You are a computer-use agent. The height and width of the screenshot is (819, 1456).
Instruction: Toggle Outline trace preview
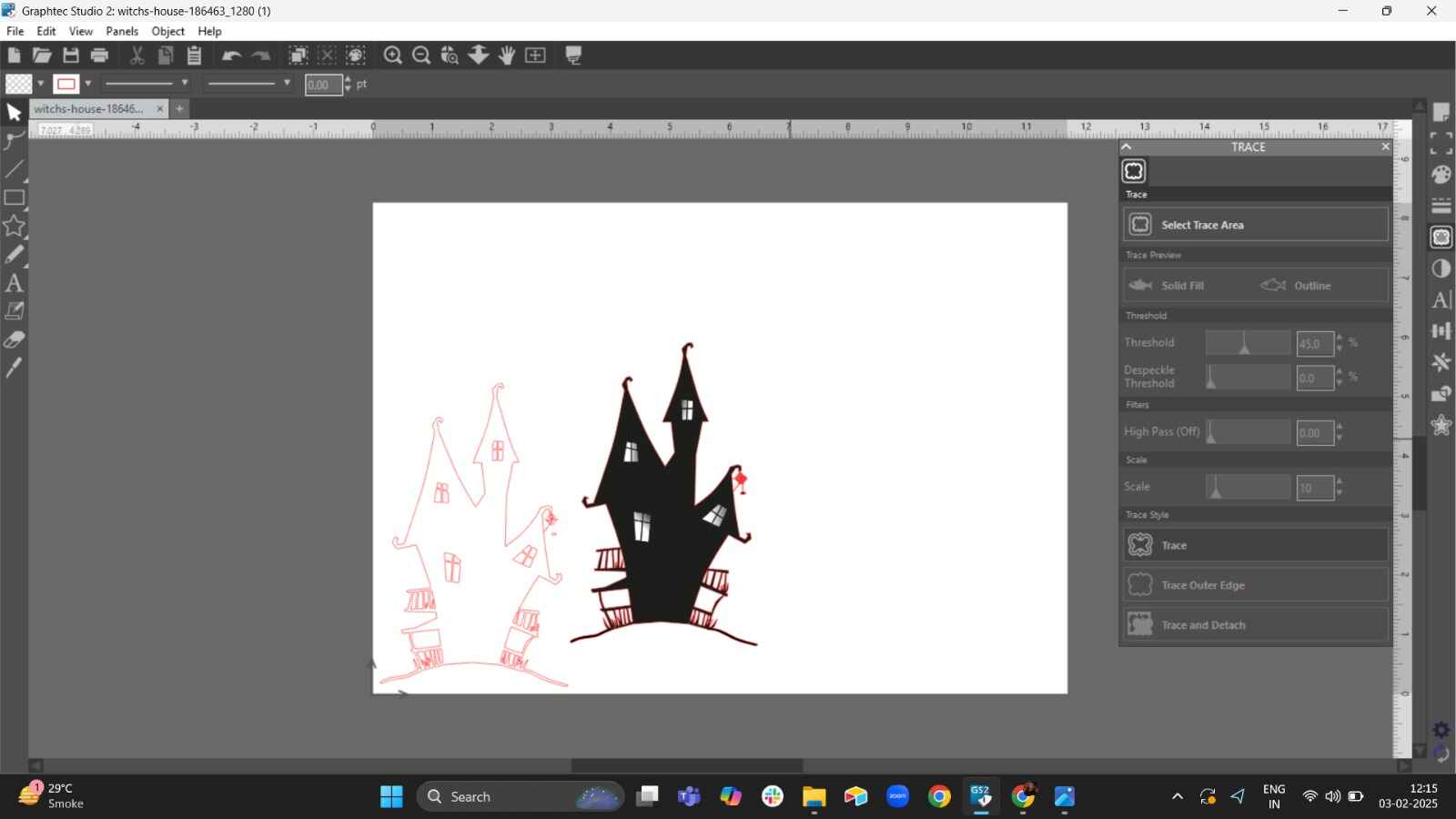(1296, 285)
